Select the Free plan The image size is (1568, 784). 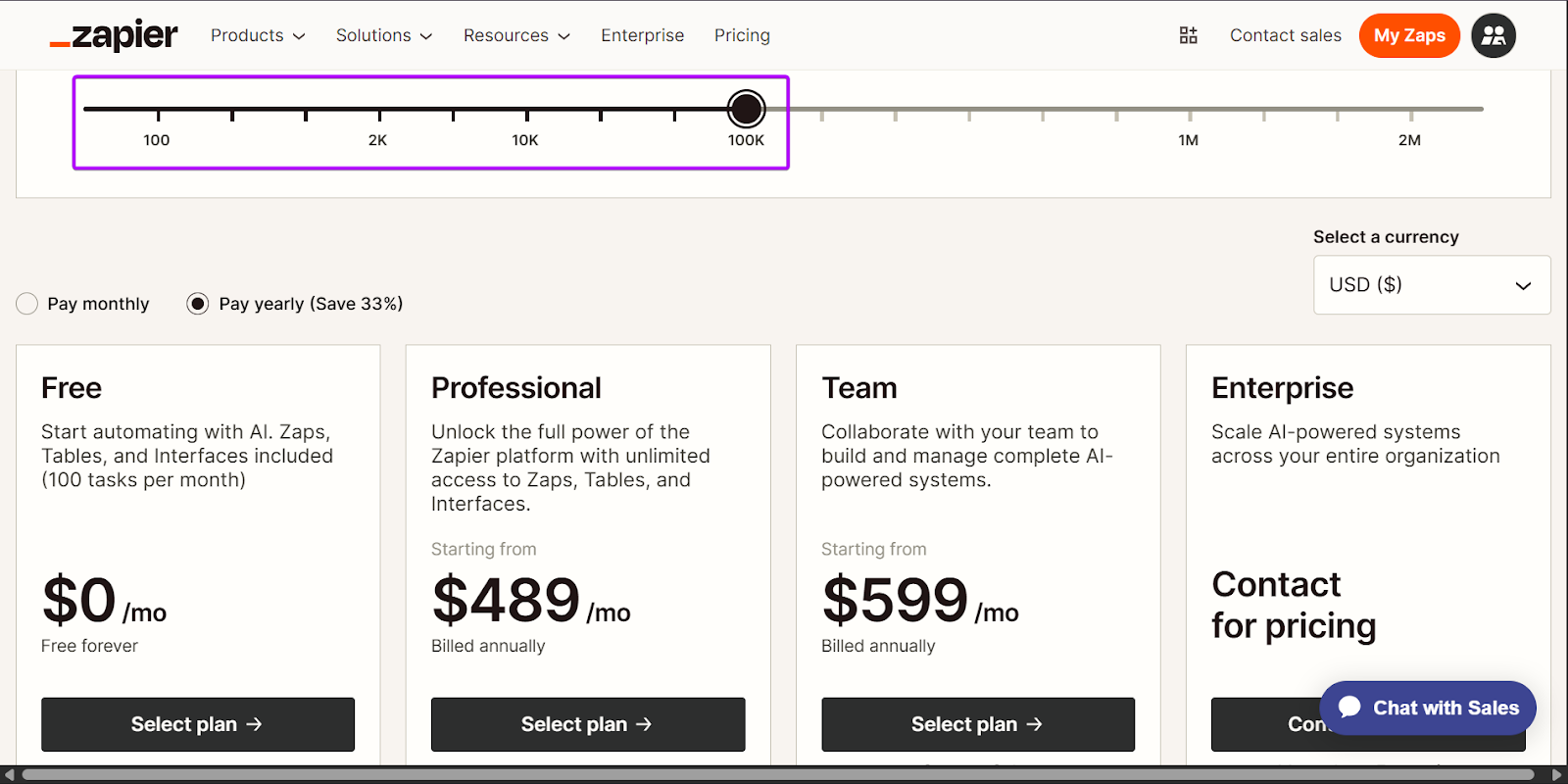(197, 724)
